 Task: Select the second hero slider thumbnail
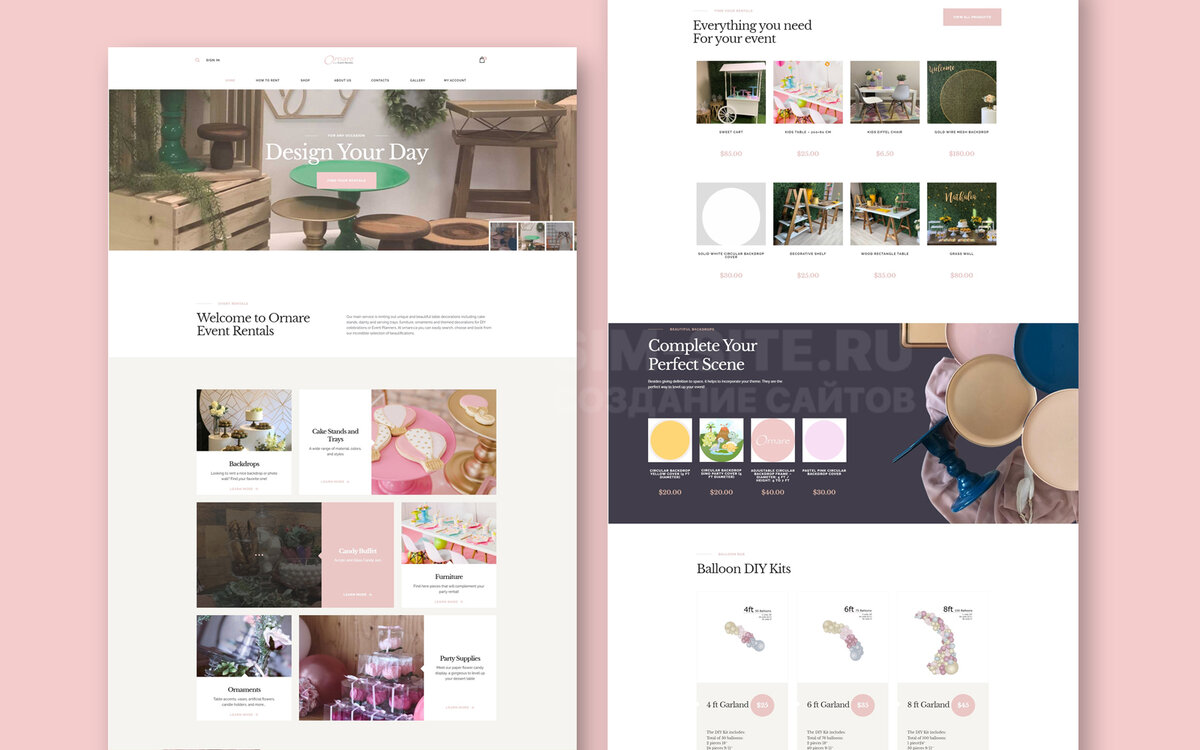point(532,236)
